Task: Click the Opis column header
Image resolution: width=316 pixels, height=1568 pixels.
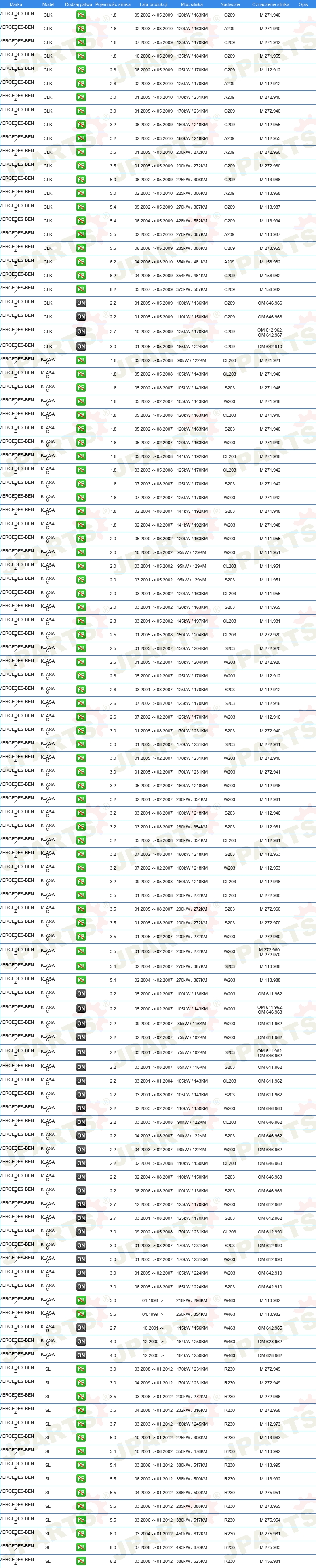Action: tap(303, 4)
